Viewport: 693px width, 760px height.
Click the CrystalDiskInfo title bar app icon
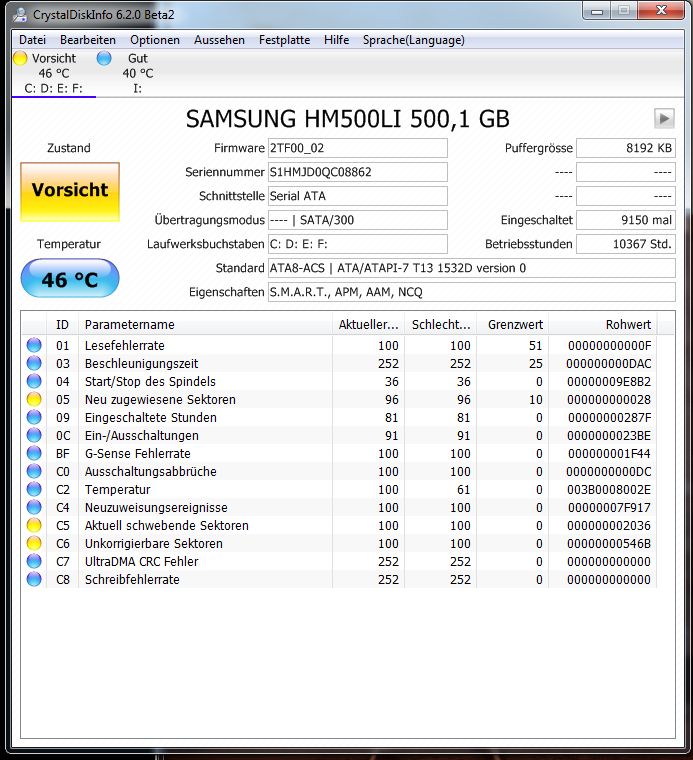pos(20,15)
